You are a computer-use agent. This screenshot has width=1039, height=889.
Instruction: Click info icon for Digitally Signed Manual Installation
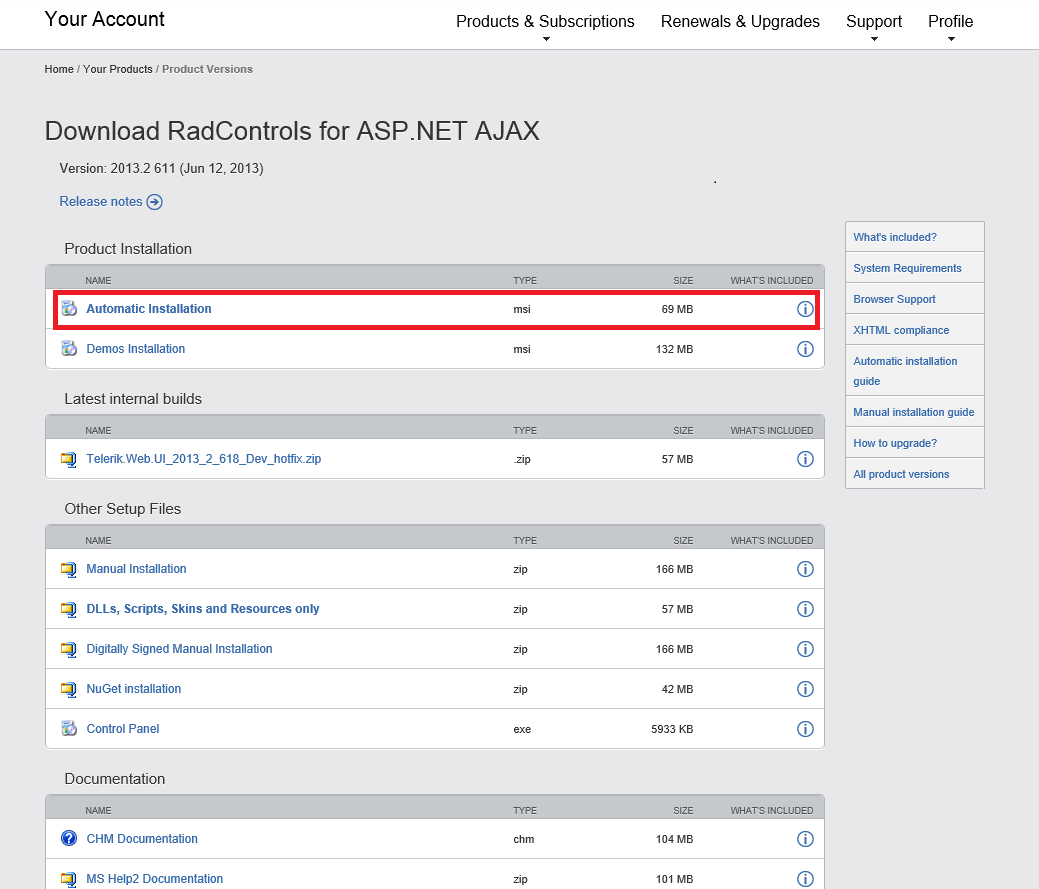[805, 649]
